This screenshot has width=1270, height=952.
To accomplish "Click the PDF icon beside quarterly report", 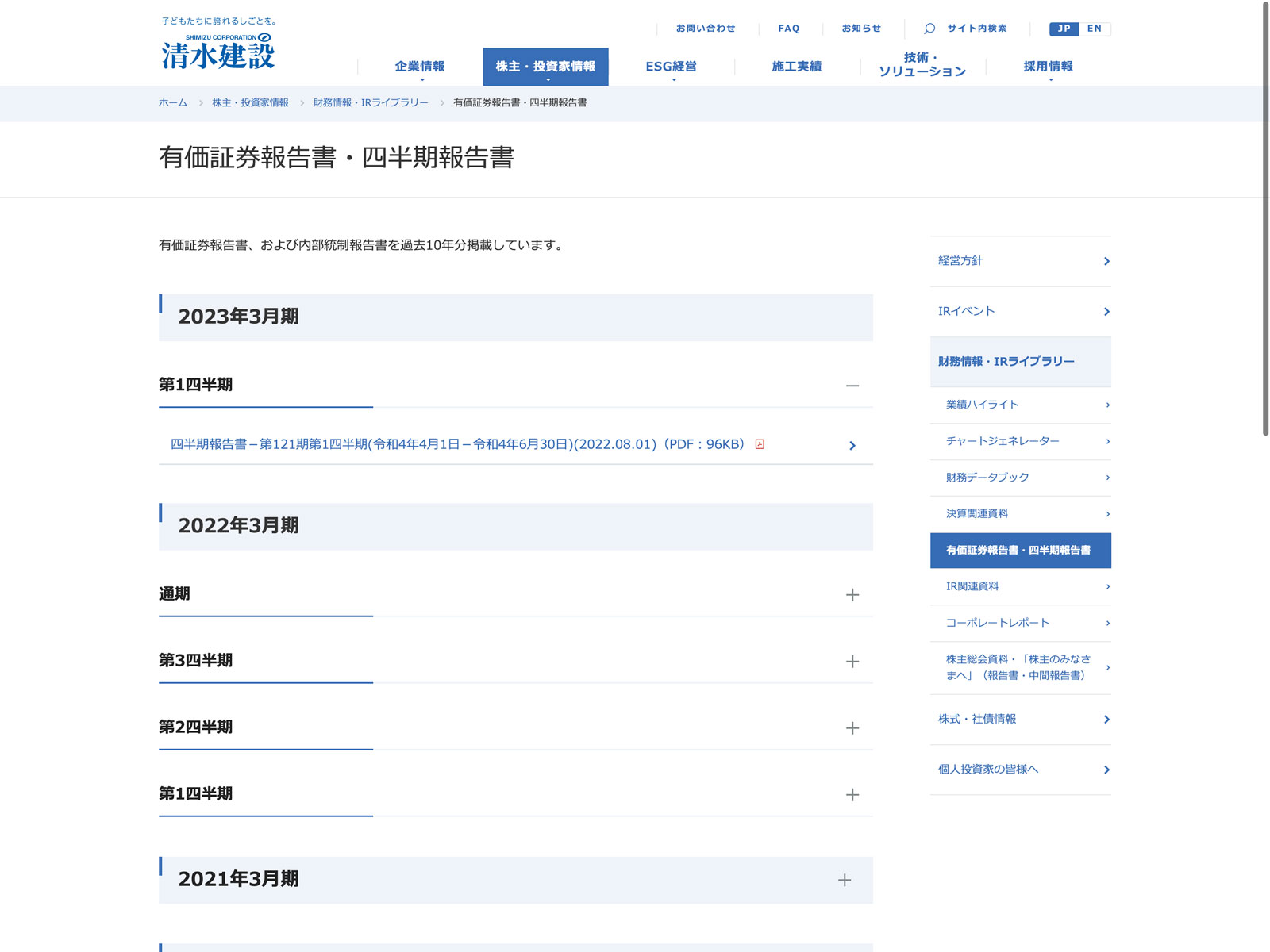I will 760,444.
